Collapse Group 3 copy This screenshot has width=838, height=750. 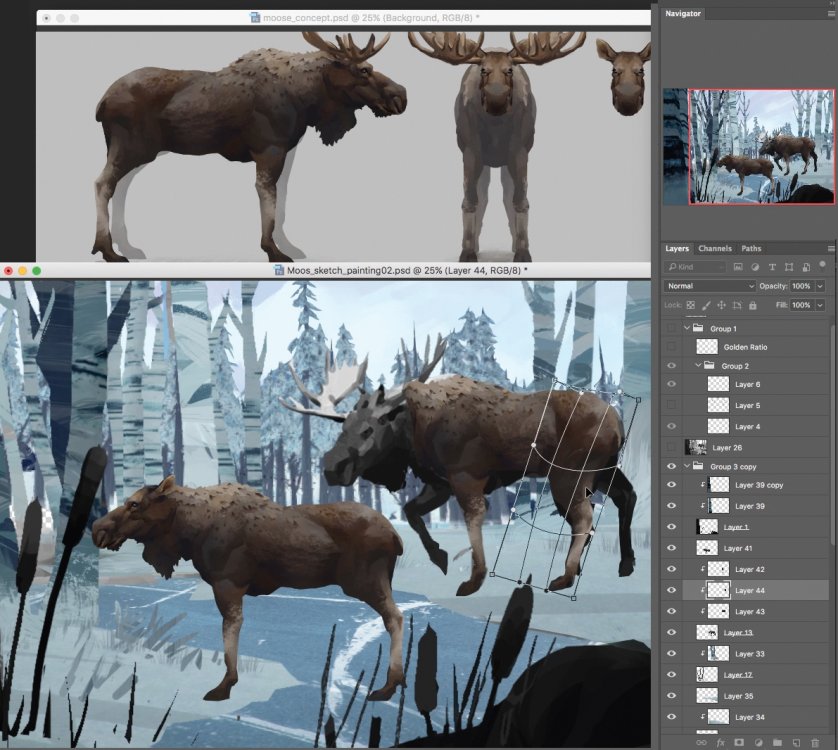coord(687,466)
